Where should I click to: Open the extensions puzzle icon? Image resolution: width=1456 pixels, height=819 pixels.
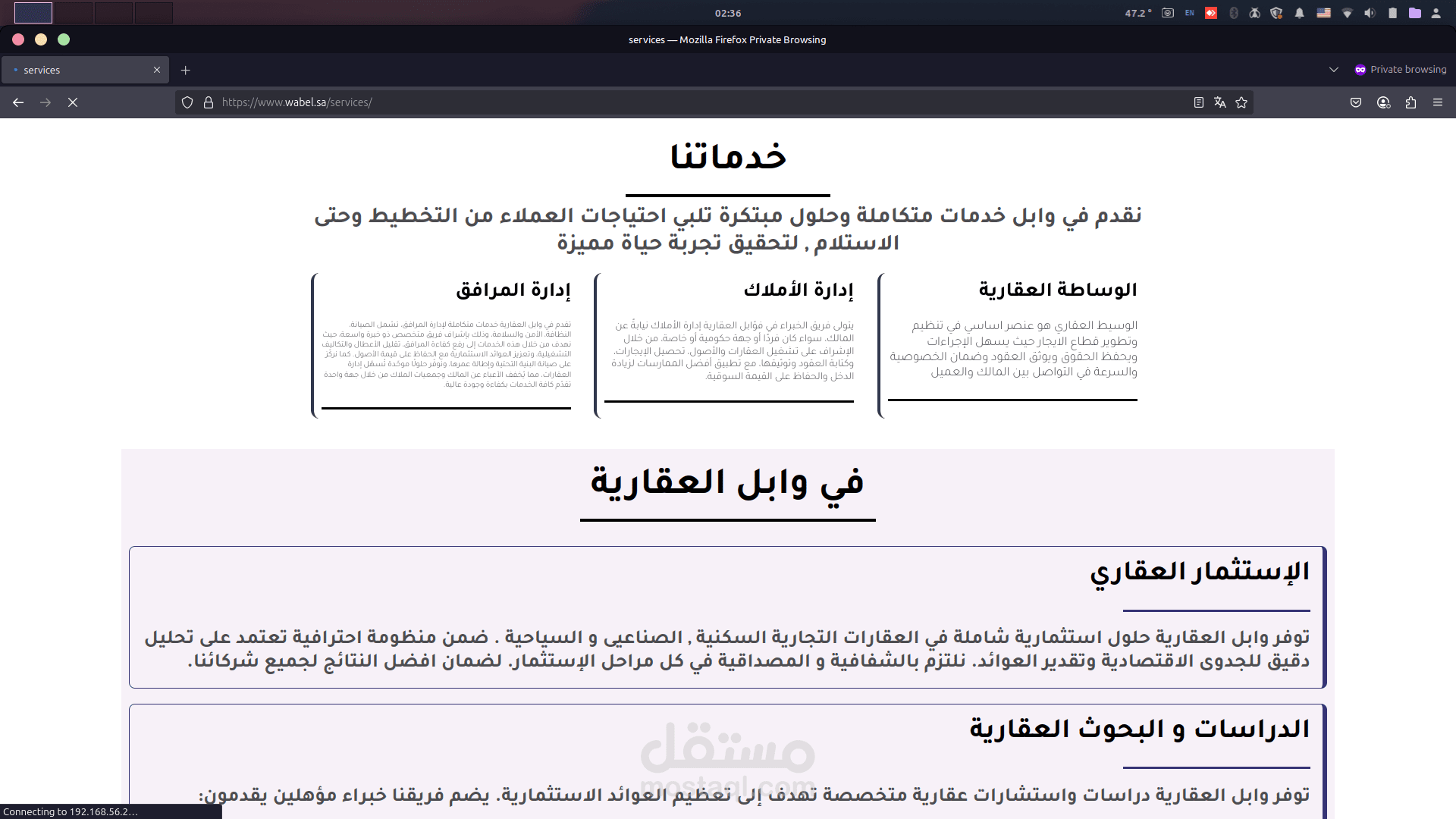click(x=1410, y=102)
